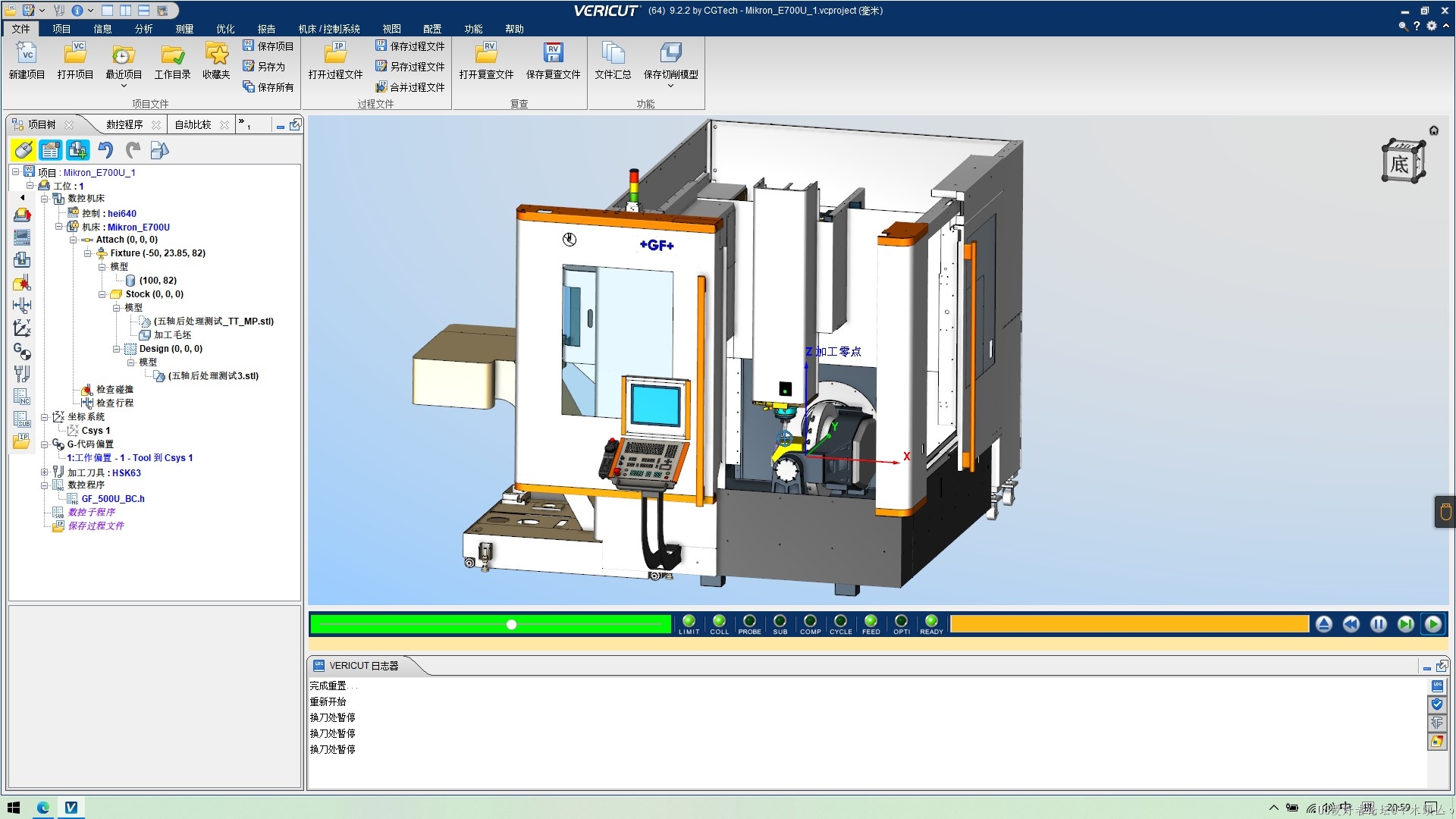Click the view cube showing 底
The image size is (1456, 819).
pyautogui.click(x=1402, y=162)
